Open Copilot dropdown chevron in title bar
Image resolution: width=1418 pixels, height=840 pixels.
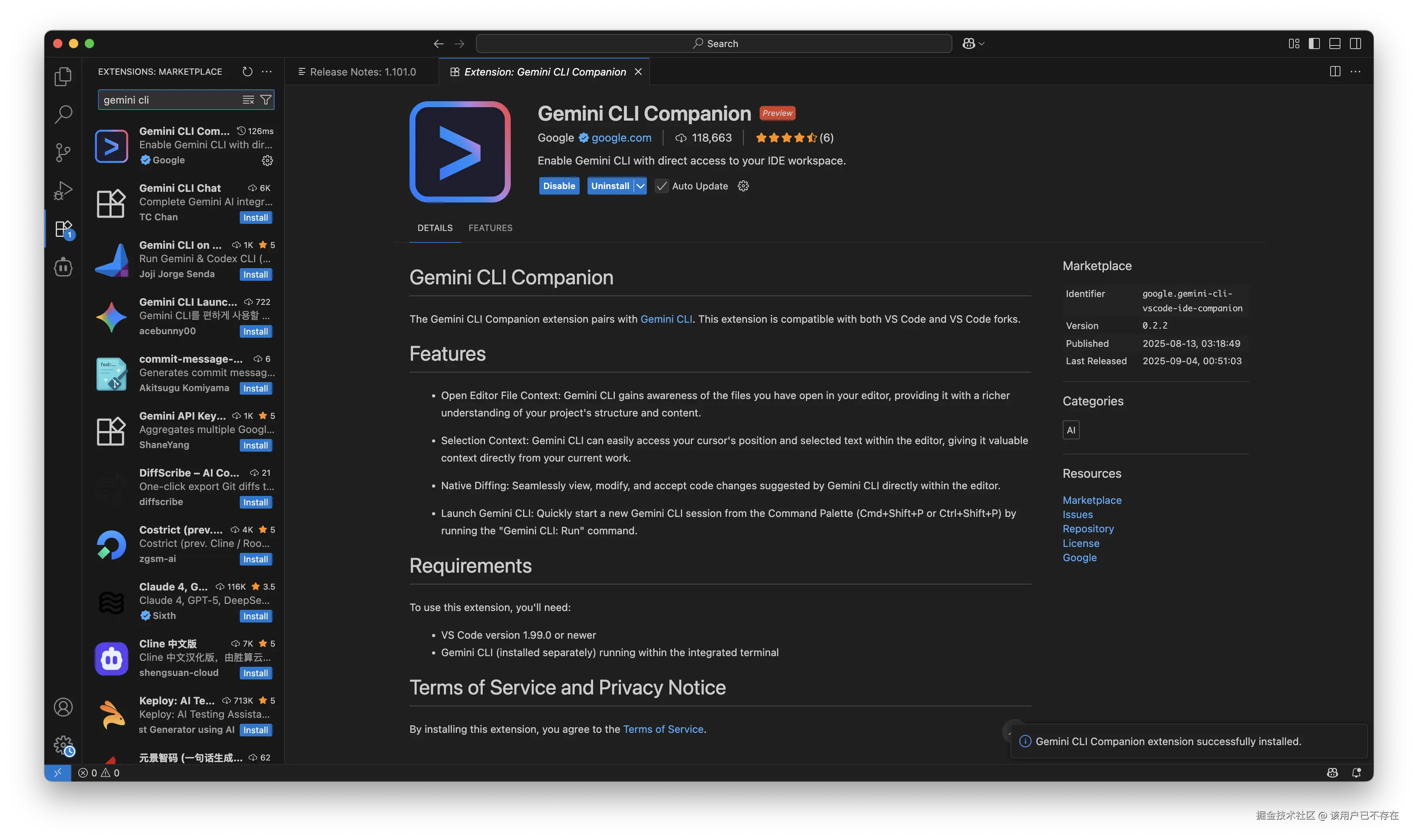click(982, 44)
